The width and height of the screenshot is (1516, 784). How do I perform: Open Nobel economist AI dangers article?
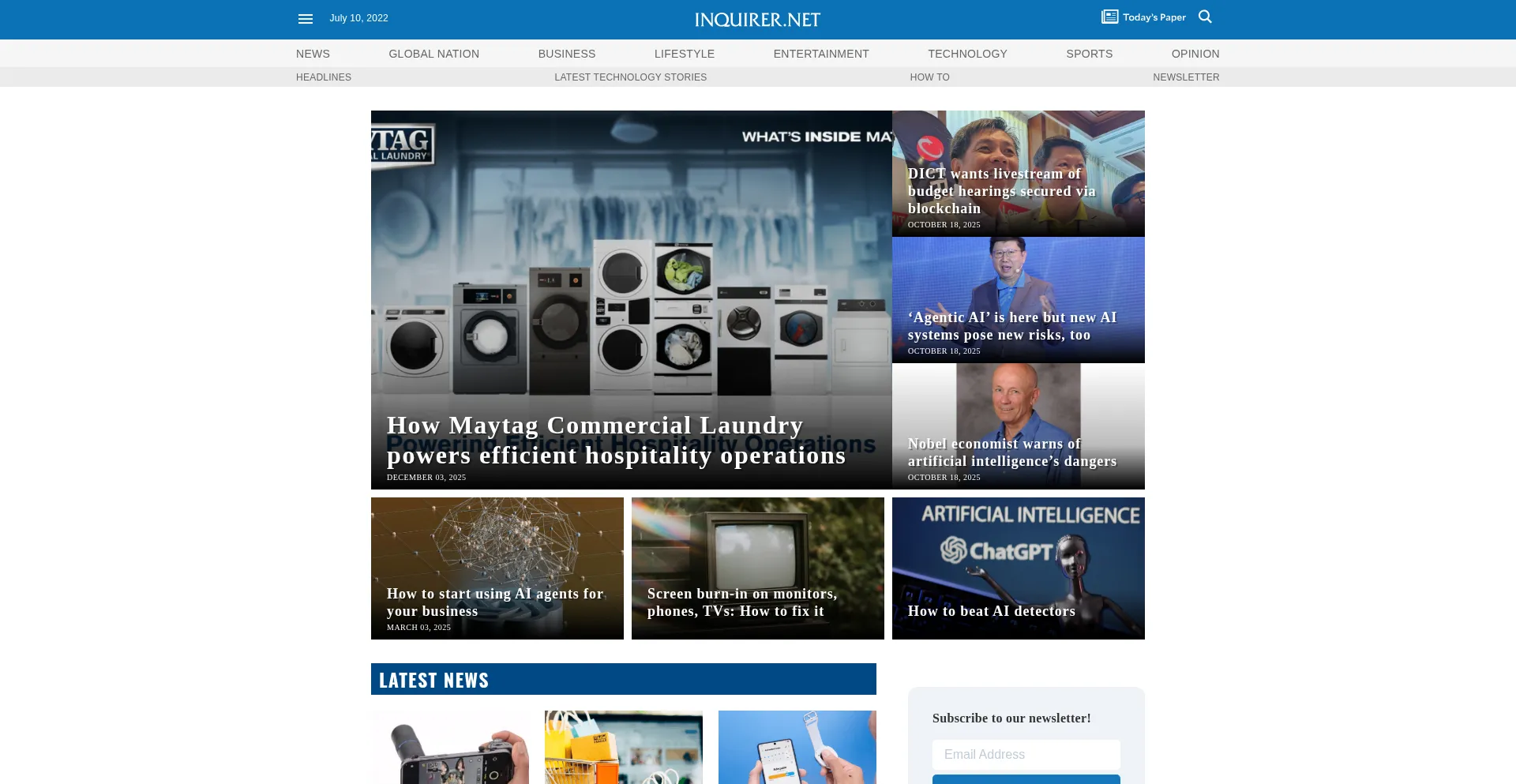1011,452
